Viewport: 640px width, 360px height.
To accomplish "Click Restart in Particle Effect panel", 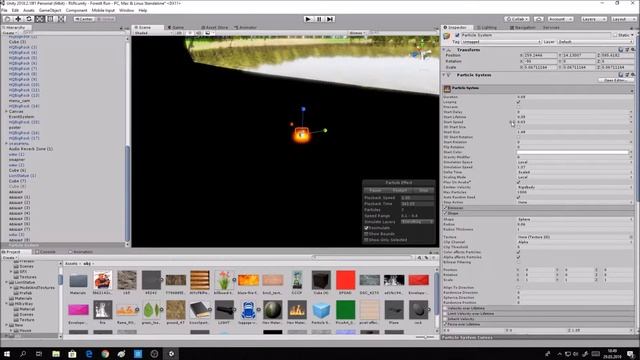I will [x=400, y=190].
